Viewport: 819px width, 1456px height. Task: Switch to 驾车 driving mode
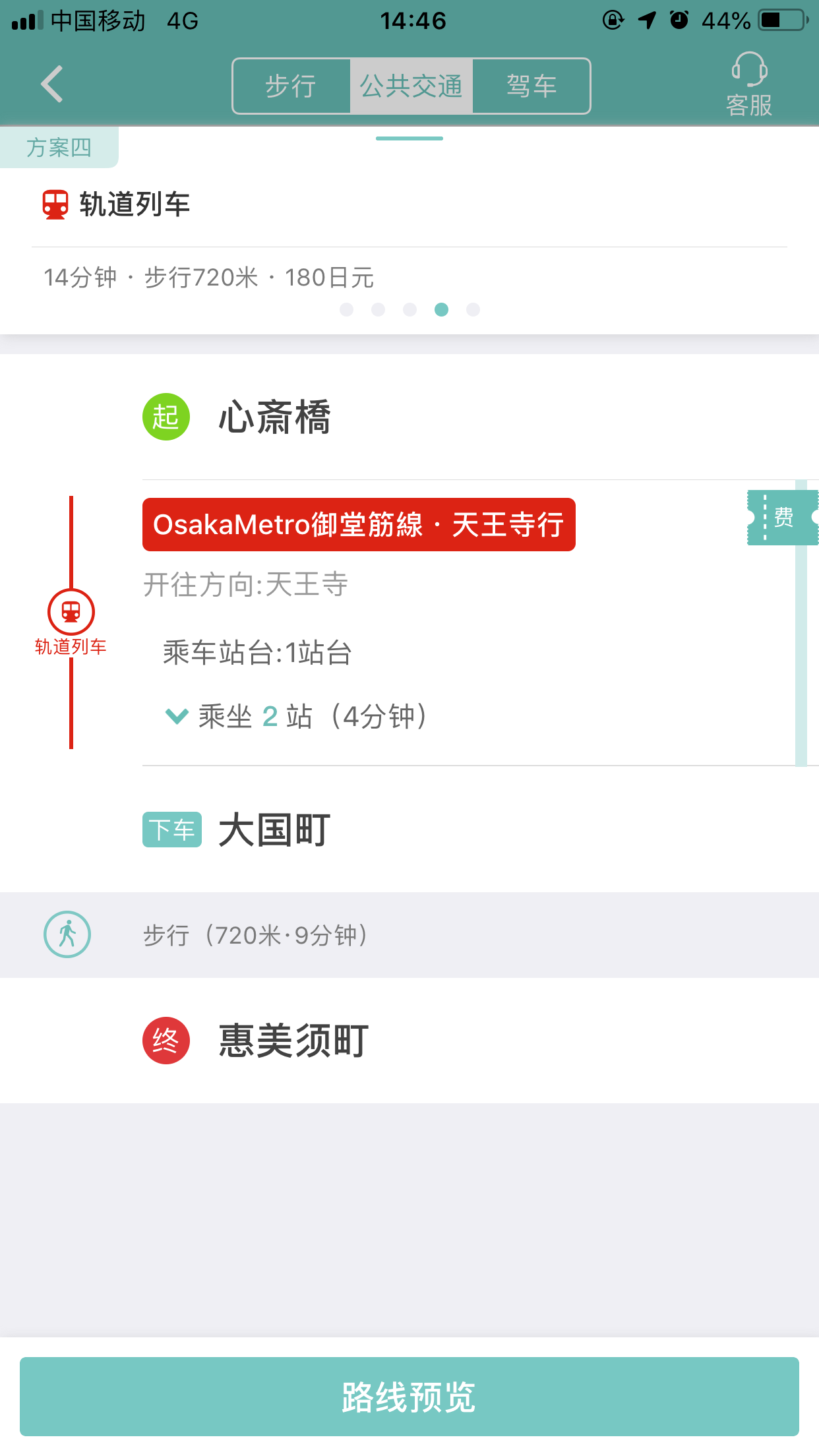coord(531,86)
